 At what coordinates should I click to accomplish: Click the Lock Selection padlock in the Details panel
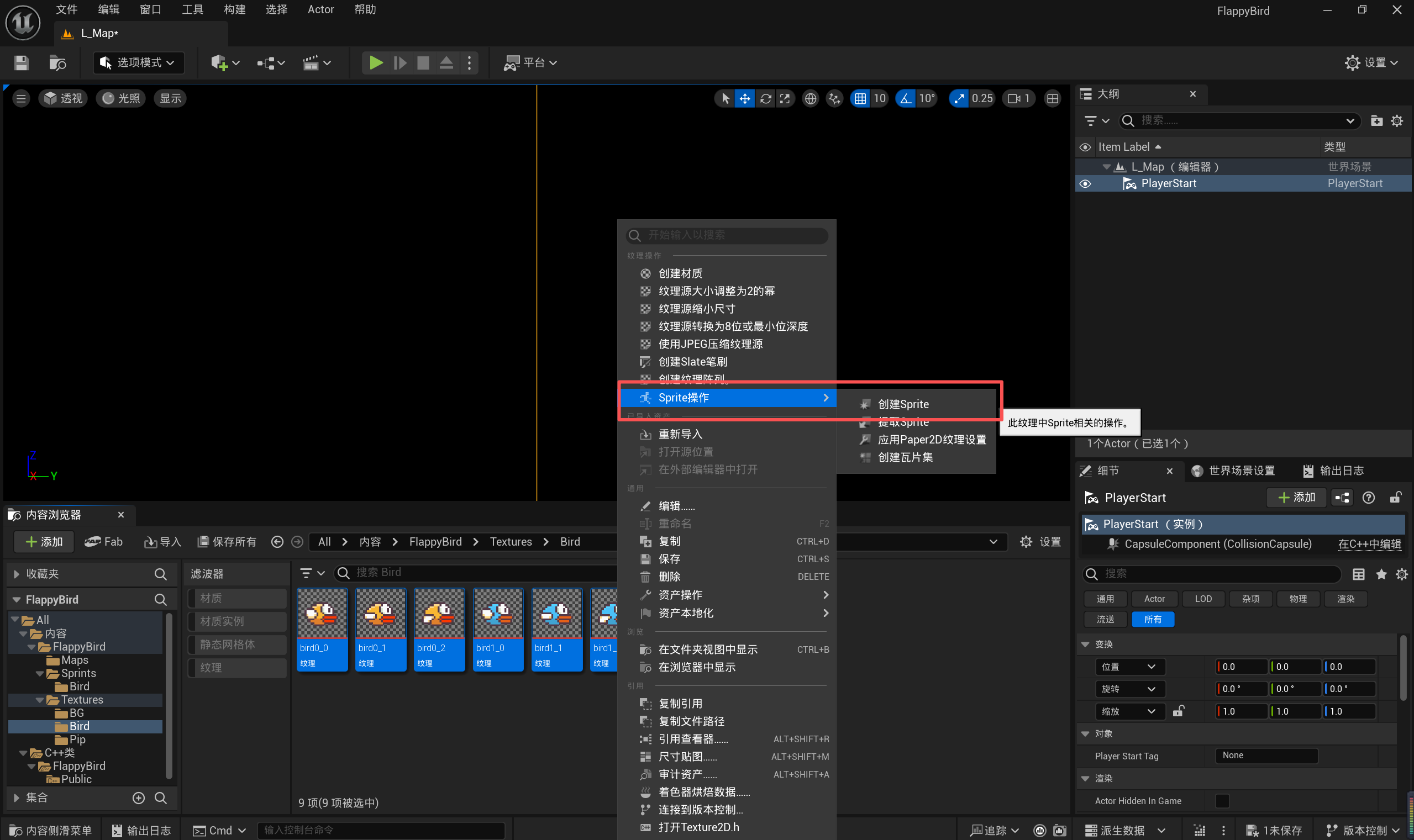(1395, 498)
